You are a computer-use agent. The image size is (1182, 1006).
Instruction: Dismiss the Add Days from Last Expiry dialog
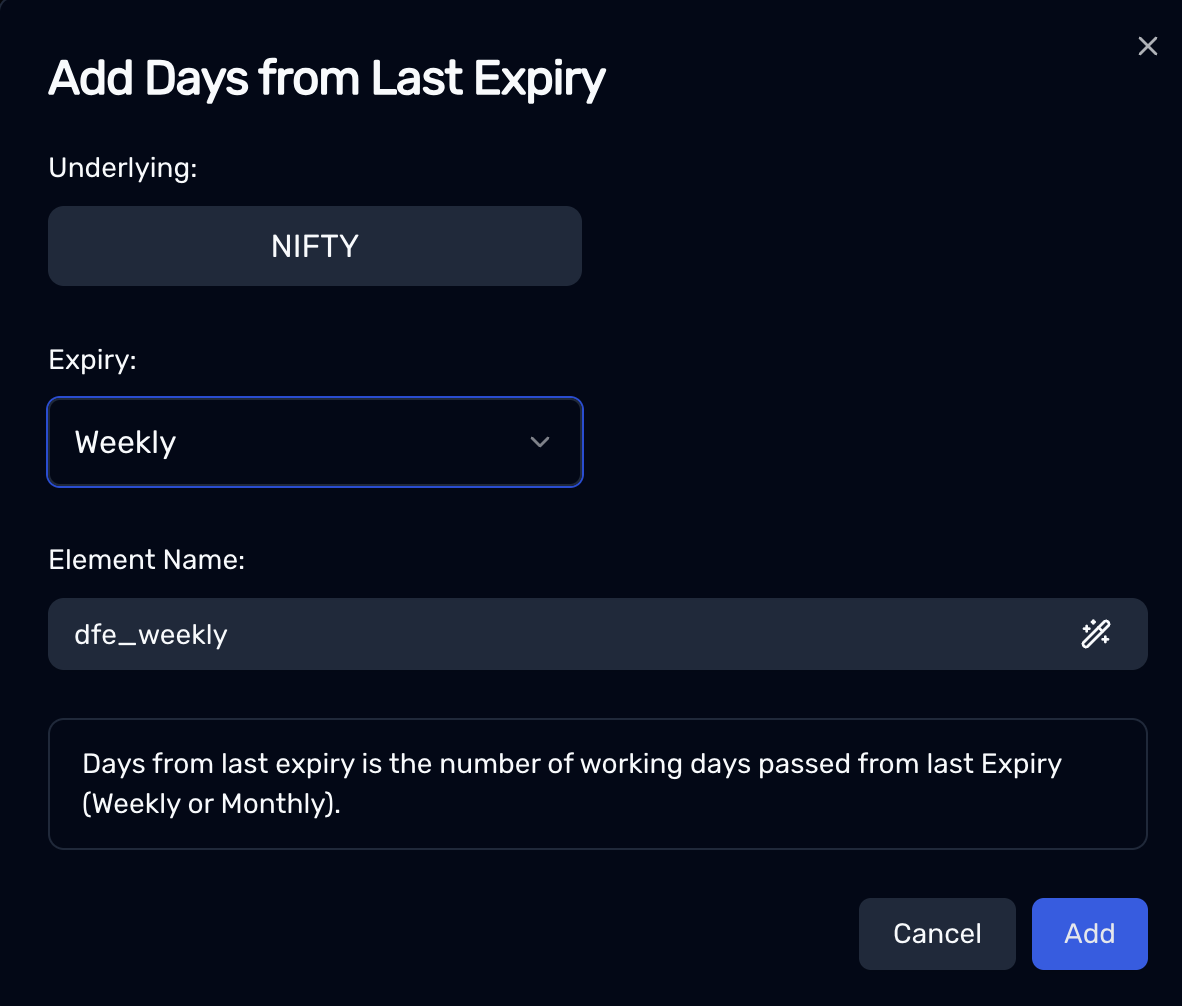1147,46
